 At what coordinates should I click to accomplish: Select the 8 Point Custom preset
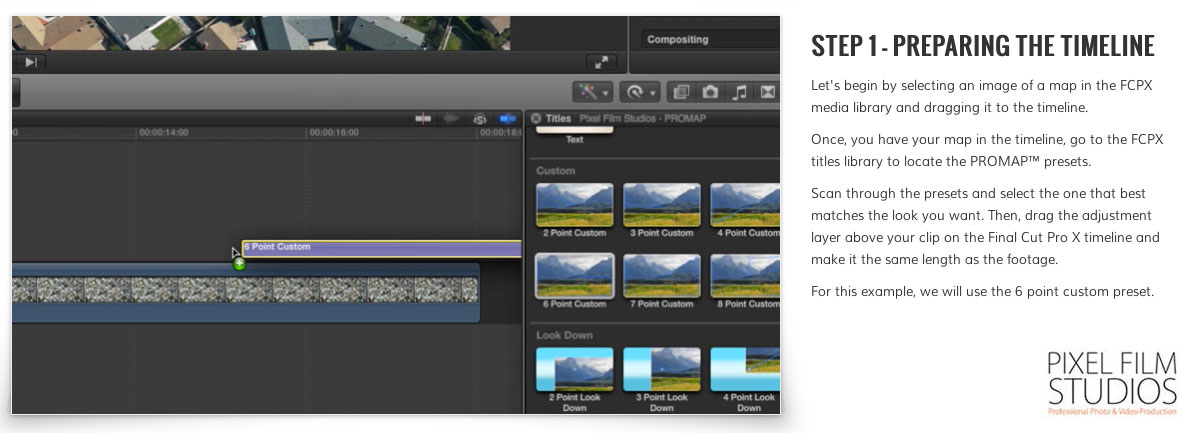745,275
